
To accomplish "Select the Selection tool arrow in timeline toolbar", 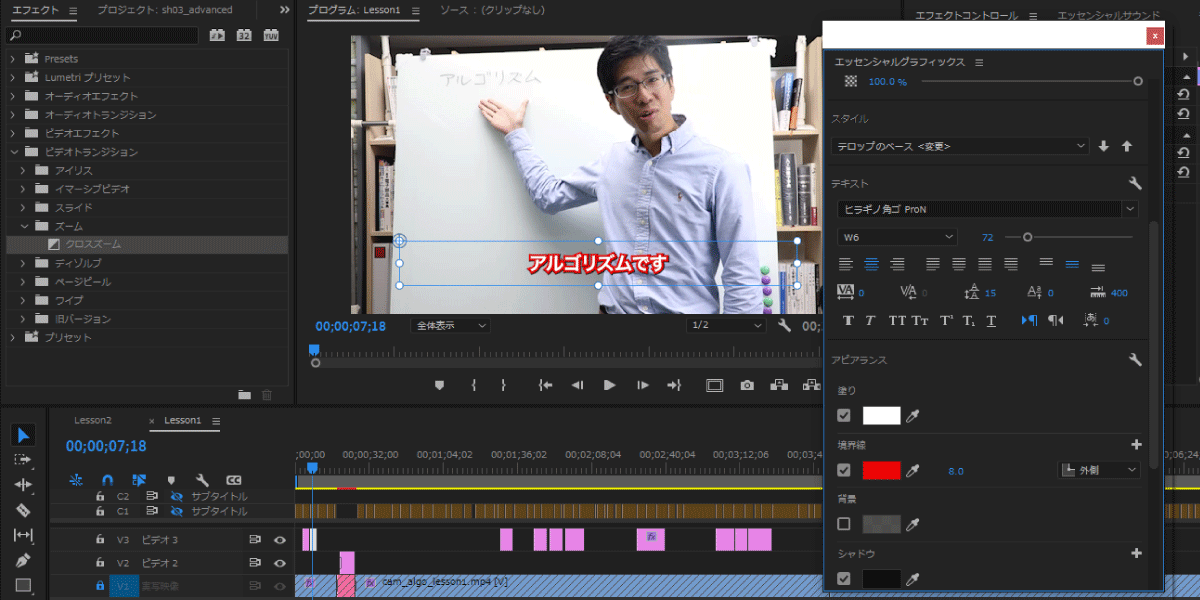I will (24, 435).
